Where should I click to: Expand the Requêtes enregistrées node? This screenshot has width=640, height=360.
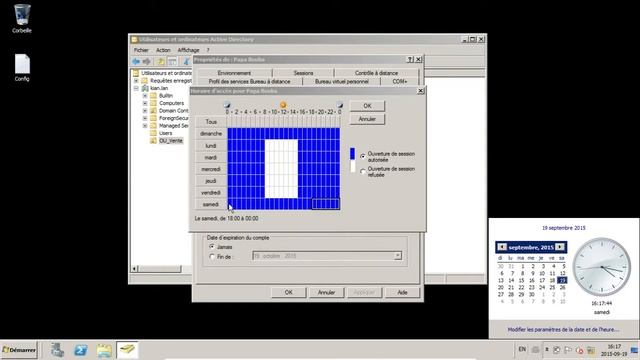(x=136, y=81)
